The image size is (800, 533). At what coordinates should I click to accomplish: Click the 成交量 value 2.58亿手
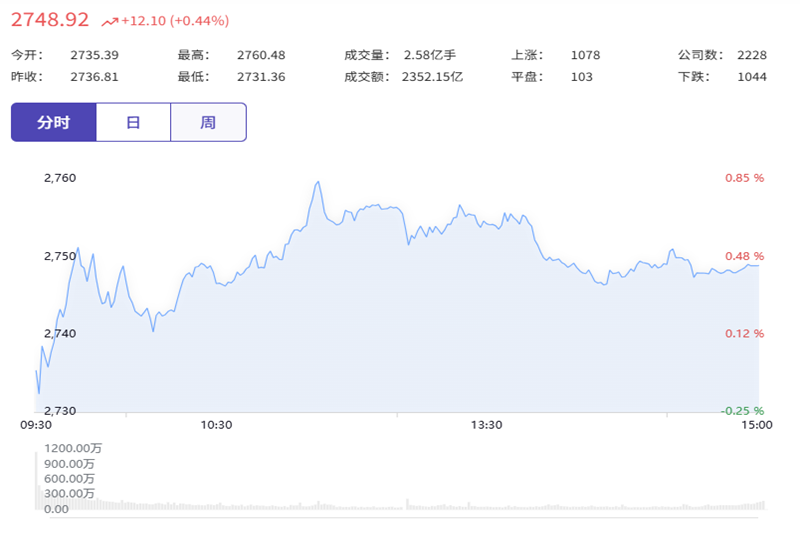(430, 55)
